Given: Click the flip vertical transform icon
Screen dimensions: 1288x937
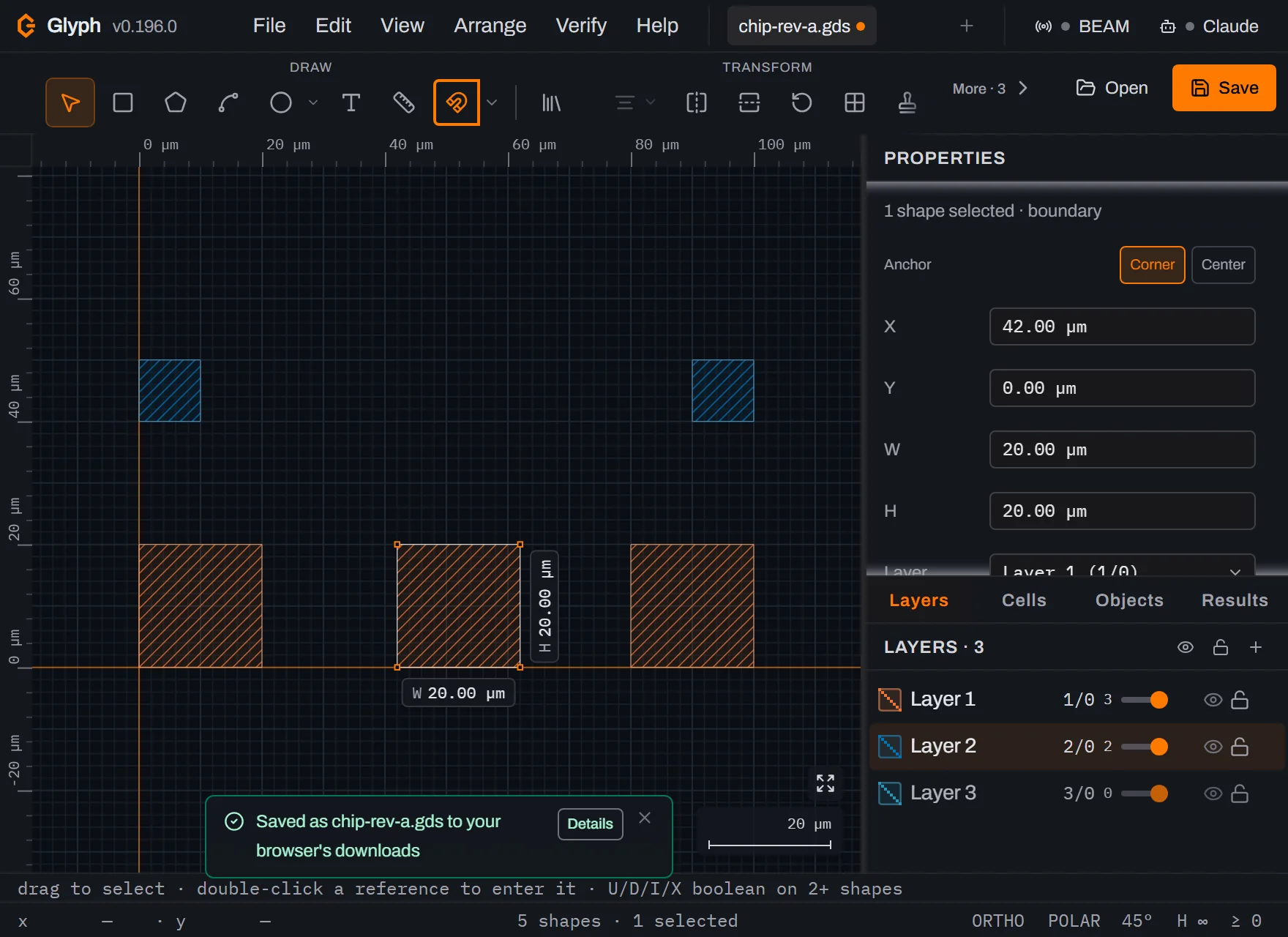Looking at the screenshot, I should pos(749,102).
